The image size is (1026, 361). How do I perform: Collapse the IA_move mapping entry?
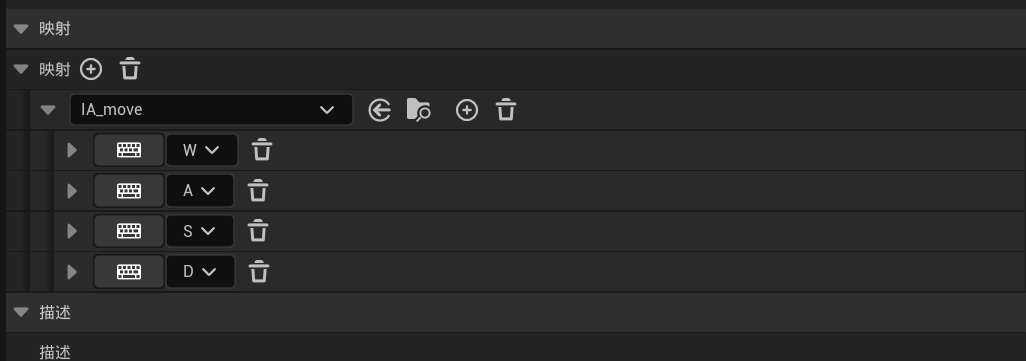point(48,110)
